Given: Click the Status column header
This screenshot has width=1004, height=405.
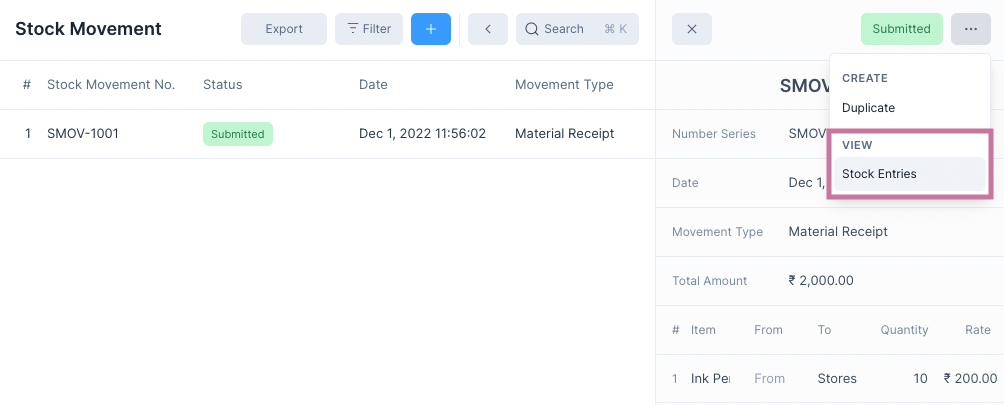Looking at the screenshot, I should pos(222,85).
